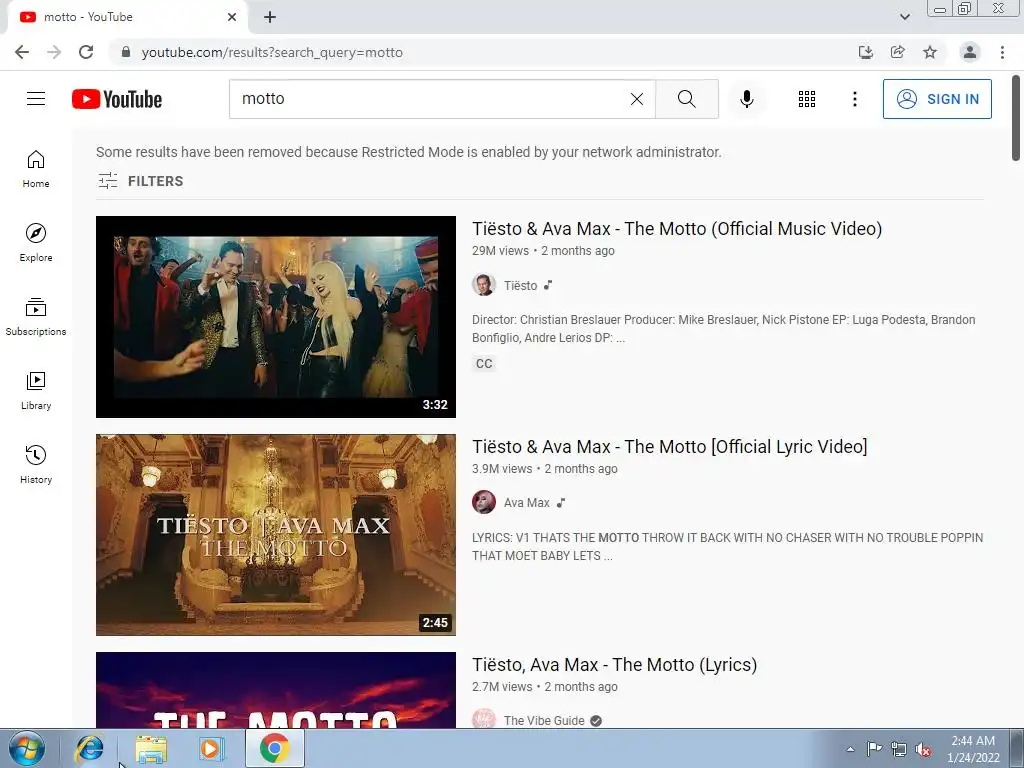Click the LYRICS description snippet

click(x=728, y=547)
